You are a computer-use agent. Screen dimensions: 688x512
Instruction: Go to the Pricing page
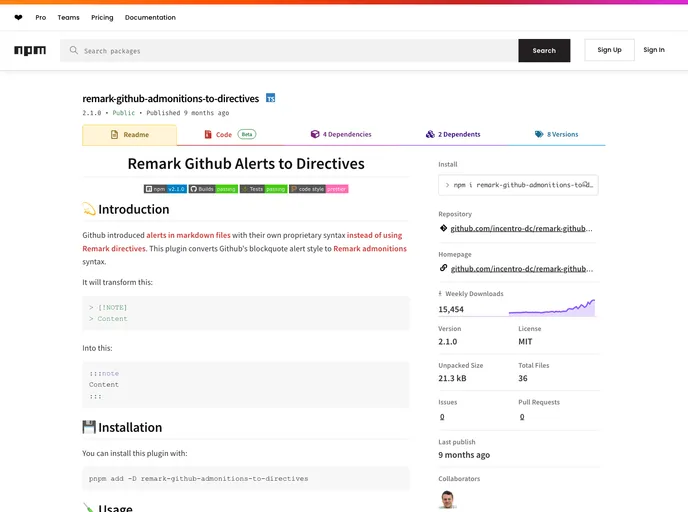pos(102,18)
